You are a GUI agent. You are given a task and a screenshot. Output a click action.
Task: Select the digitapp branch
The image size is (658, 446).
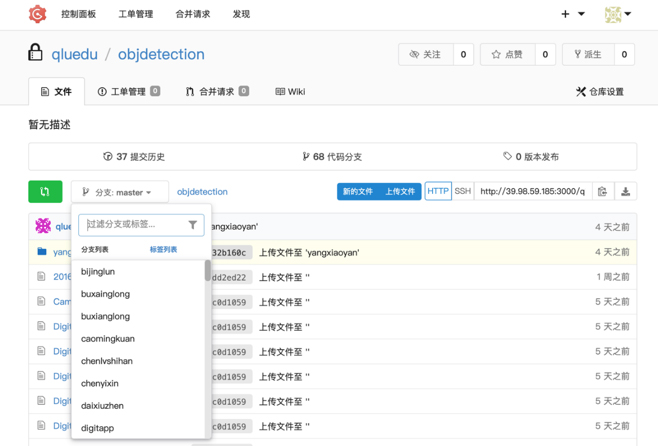[138, 428]
